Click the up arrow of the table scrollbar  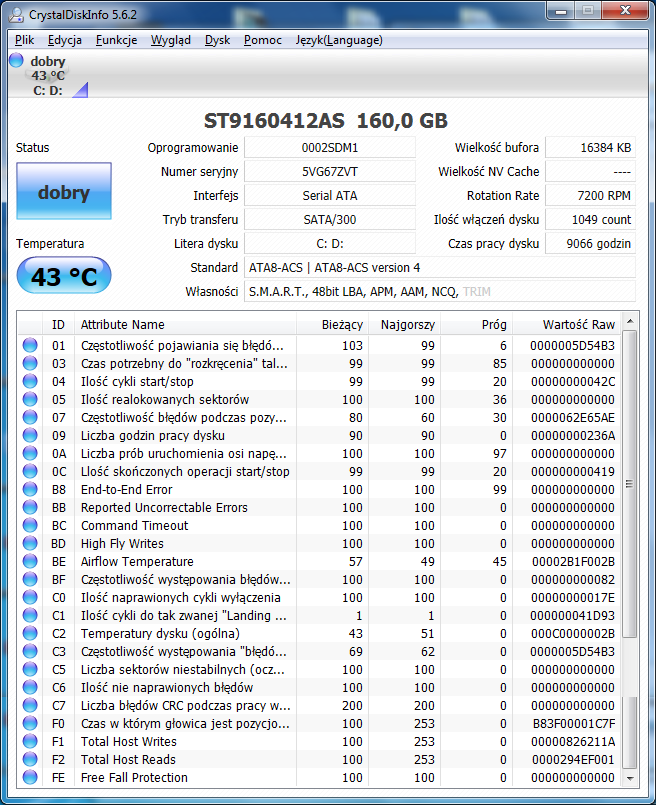630,321
